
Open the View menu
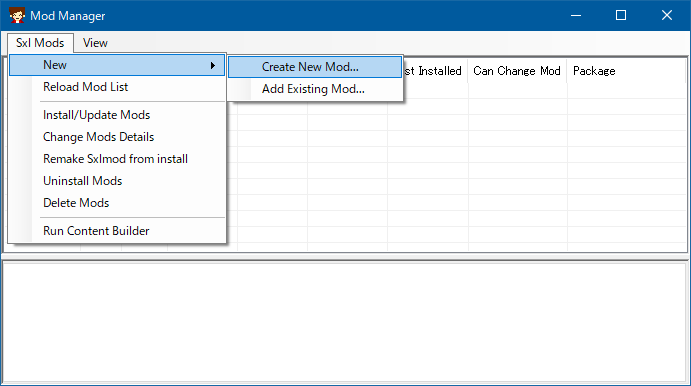[95, 43]
